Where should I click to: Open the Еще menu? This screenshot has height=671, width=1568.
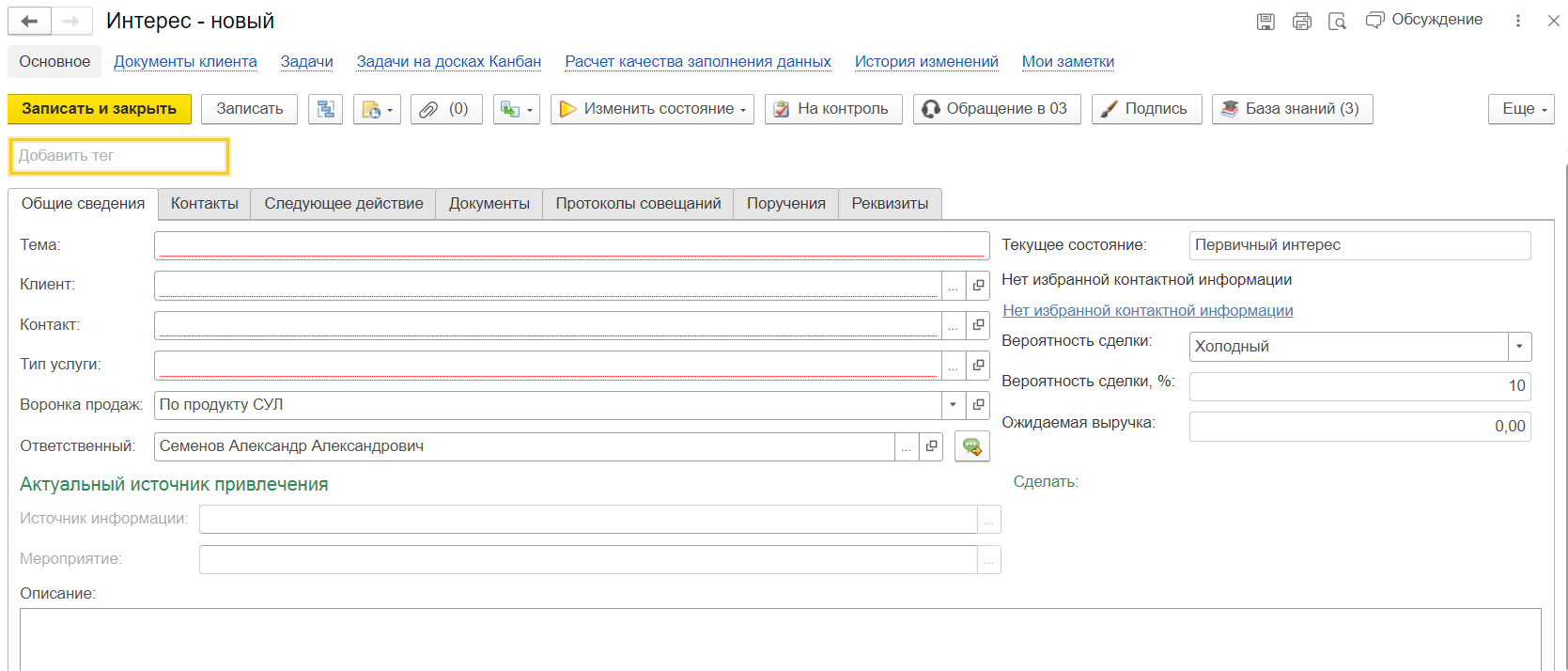click(1521, 109)
